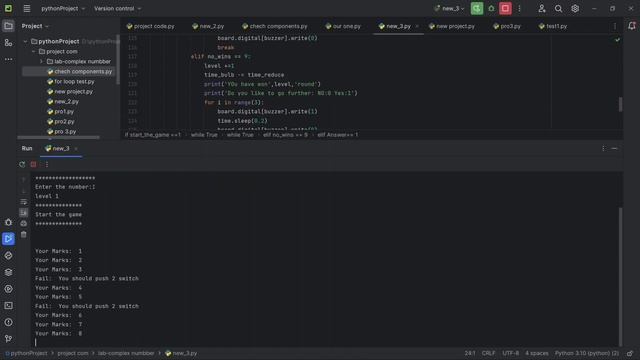
Task: Open more options in Run panel toolbar
Action: click(x=47, y=164)
